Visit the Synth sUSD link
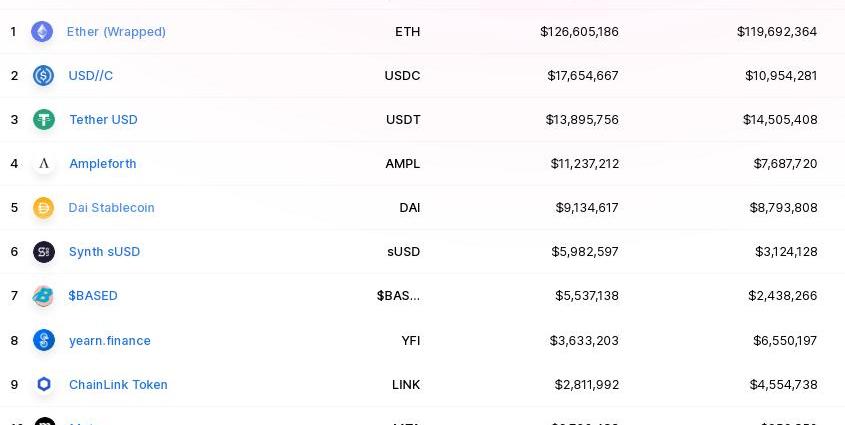Viewport: 845px width, 425px height. (104, 252)
